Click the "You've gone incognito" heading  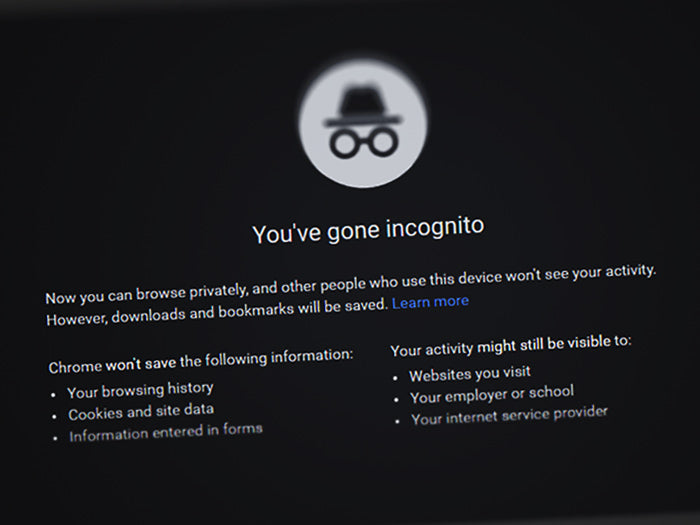click(368, 230)
